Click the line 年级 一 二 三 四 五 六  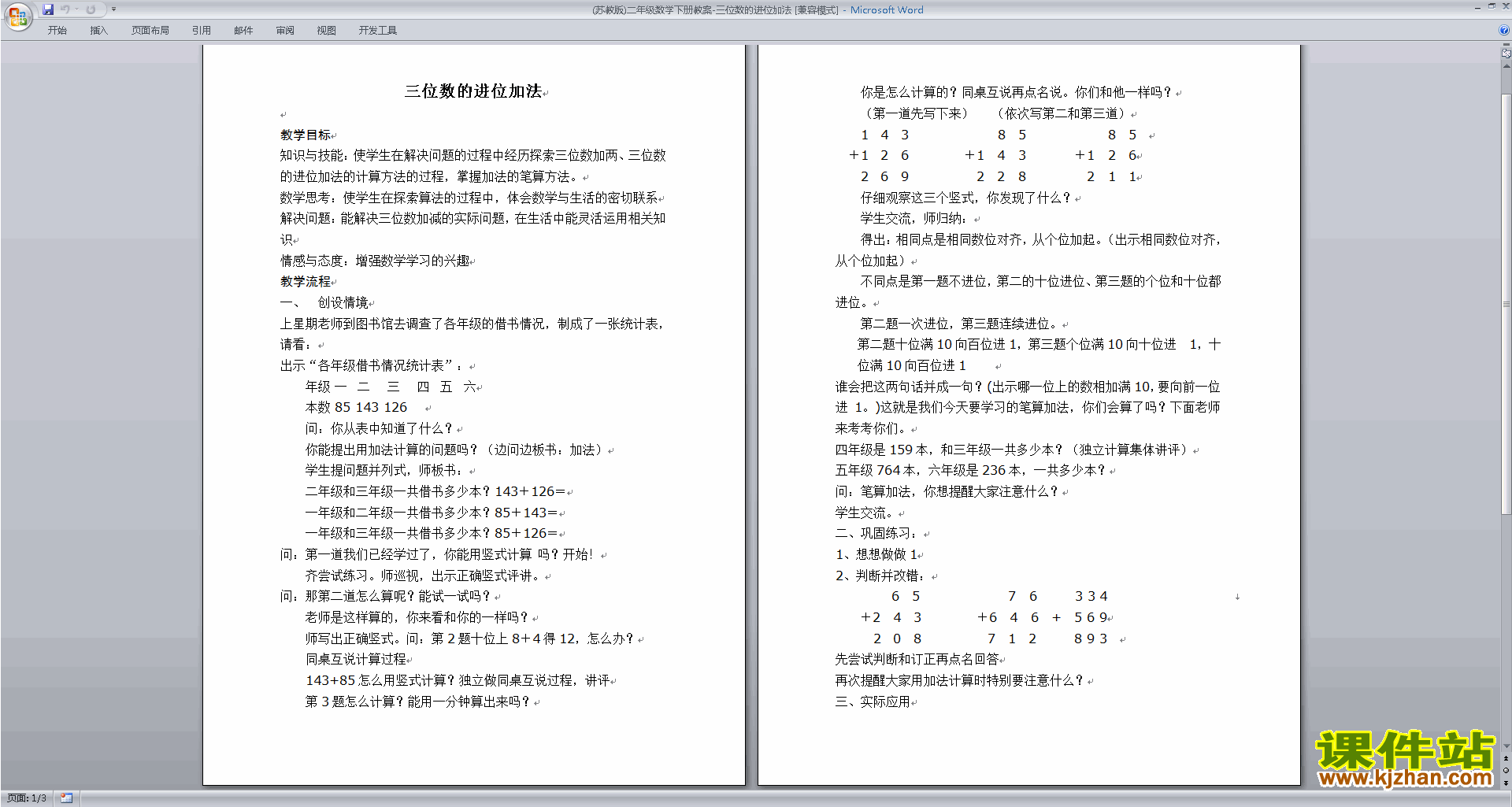(x=391, y=387)
